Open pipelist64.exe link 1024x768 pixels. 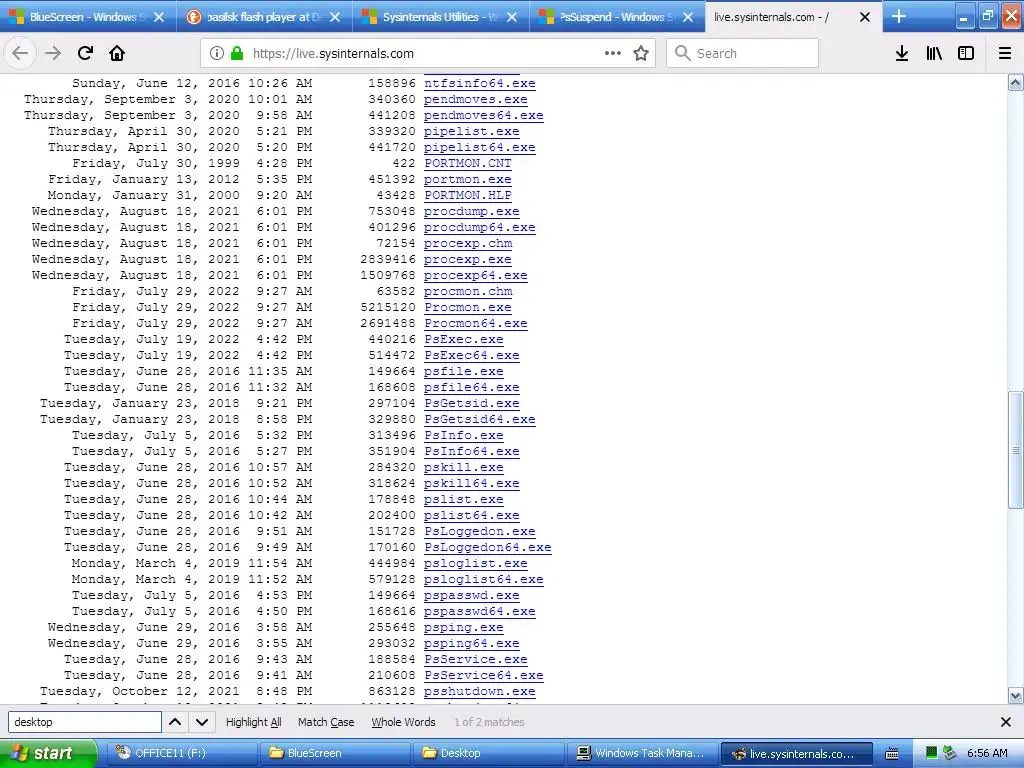[x=479, y=147]
